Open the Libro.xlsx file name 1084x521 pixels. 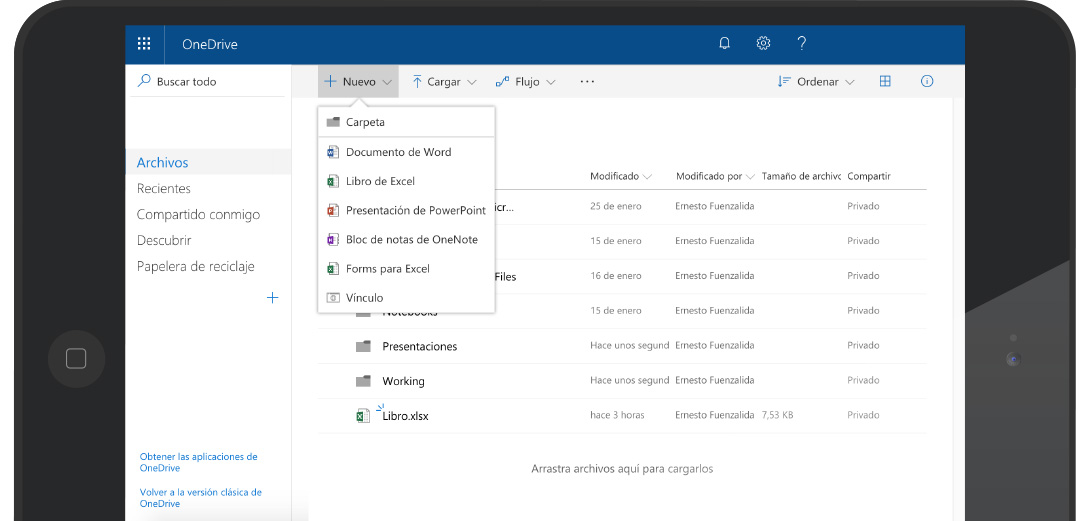point(405,416)
